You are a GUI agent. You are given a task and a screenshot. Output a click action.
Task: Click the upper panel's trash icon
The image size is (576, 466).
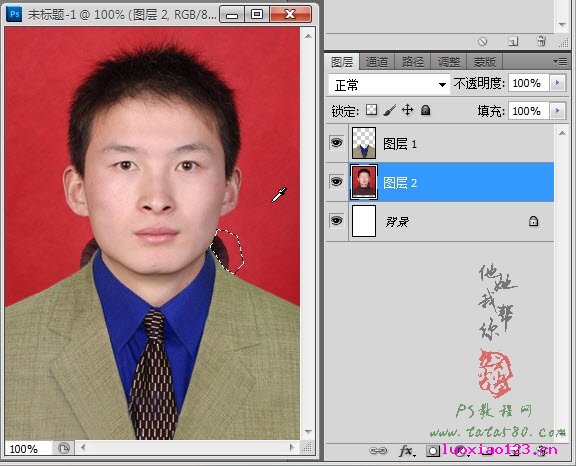(x=541, y=41)
